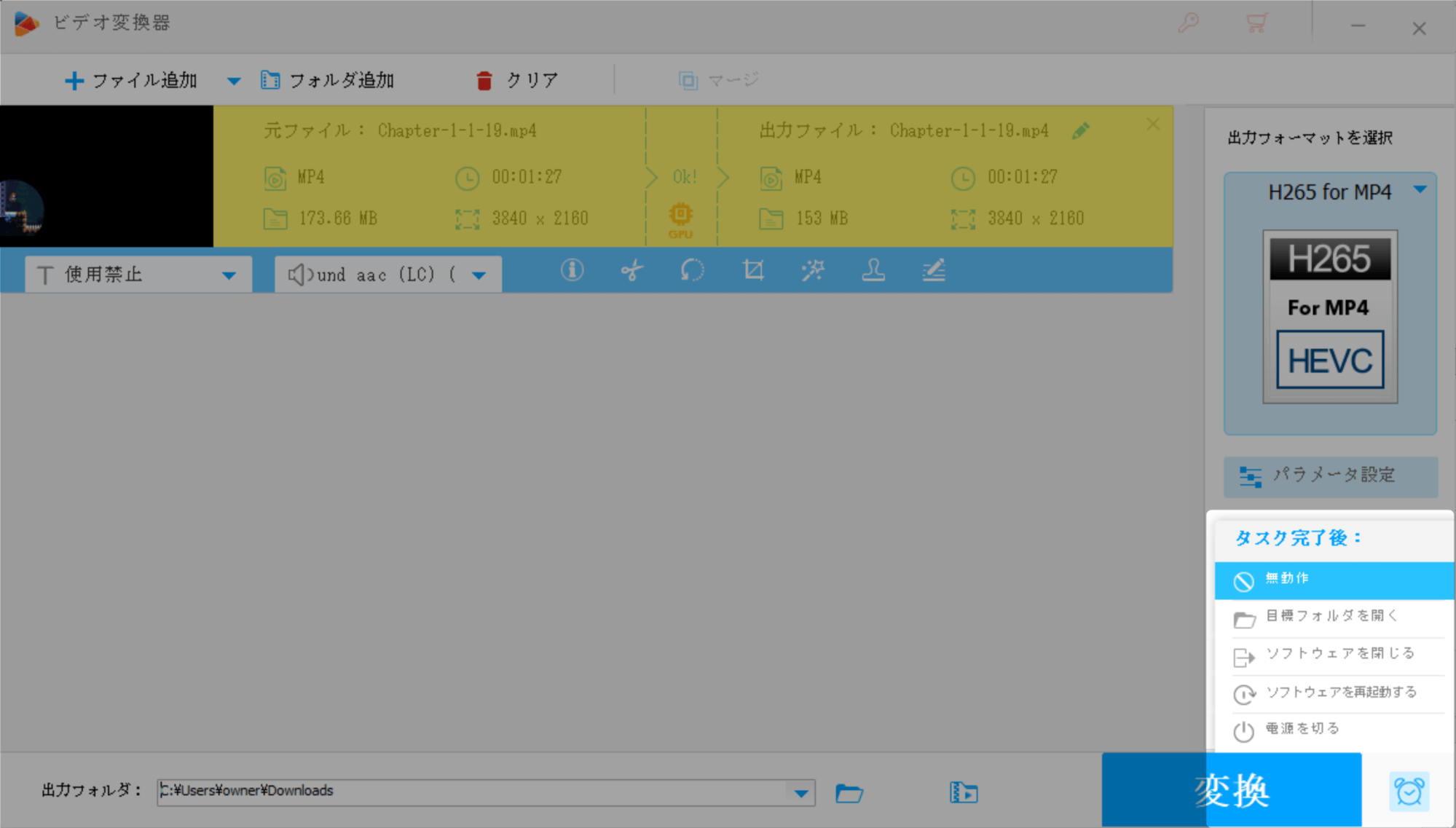The height and width of the screenshot is (828, 1456).
Task: Open パラメータ設定 parameter settings
Action: click(x=1331, y=476)
